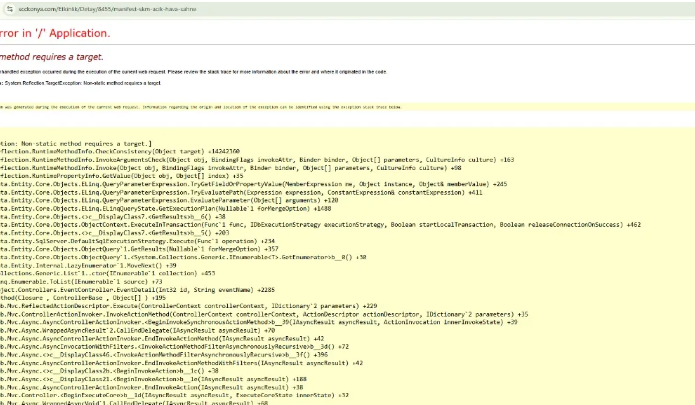Click stack line containing "ExecuteInTransaction" +462
Screen dimensions: 695x405
pyautogui.click(x=320, y=225)
